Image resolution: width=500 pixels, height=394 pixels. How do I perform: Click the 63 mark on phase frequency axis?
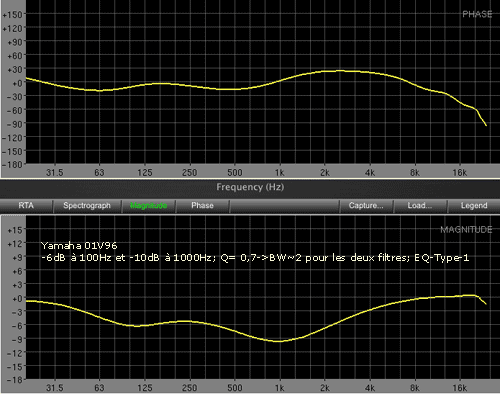pos(99,173)
